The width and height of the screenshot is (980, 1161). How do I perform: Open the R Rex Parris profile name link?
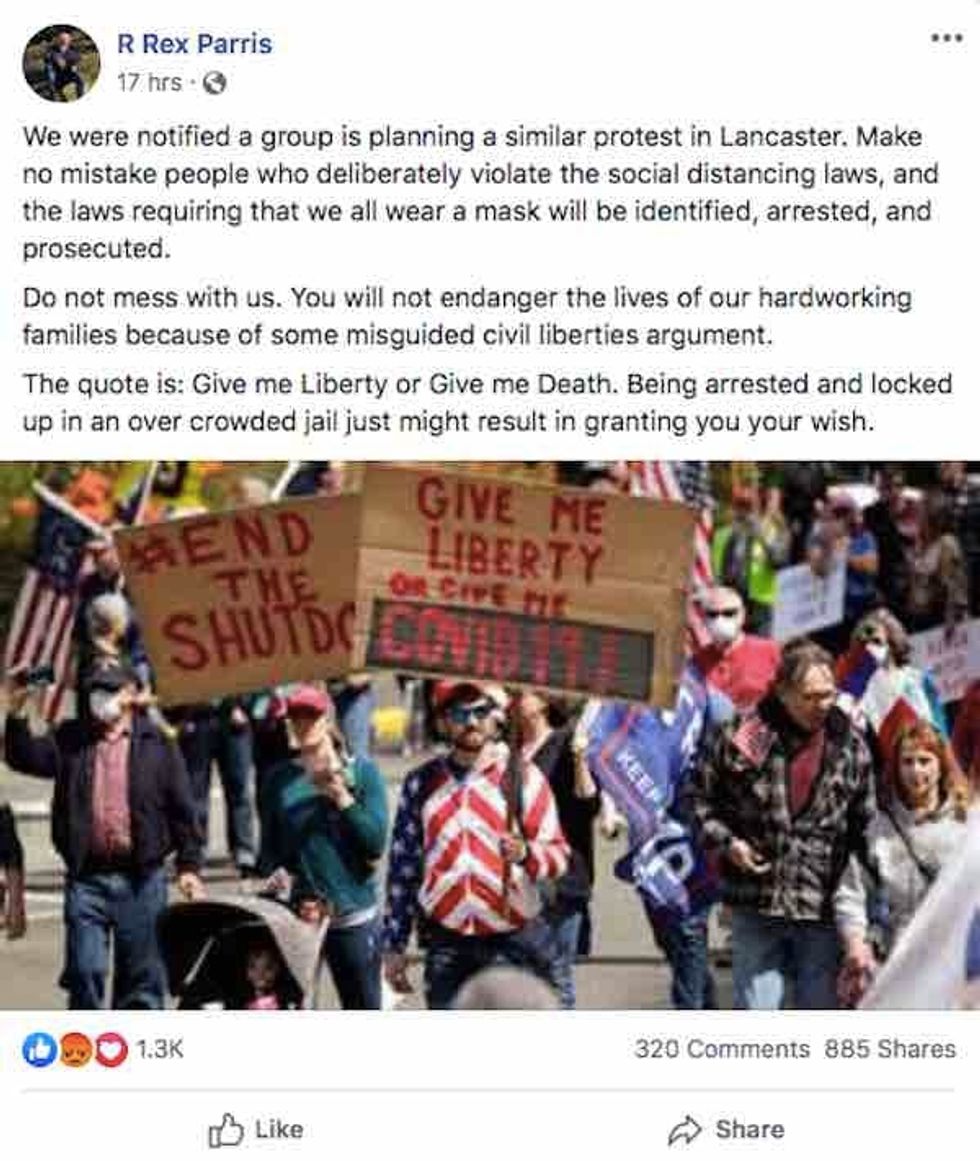(x=195, y=44)
